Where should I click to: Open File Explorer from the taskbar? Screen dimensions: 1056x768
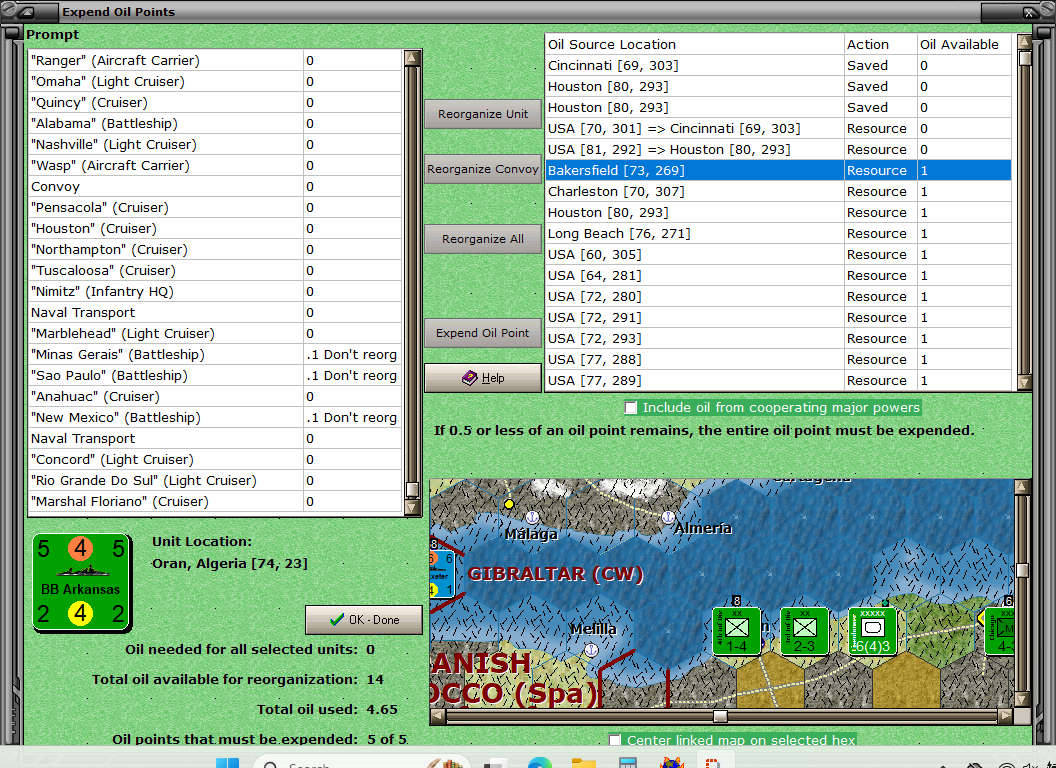pos(584,763)
